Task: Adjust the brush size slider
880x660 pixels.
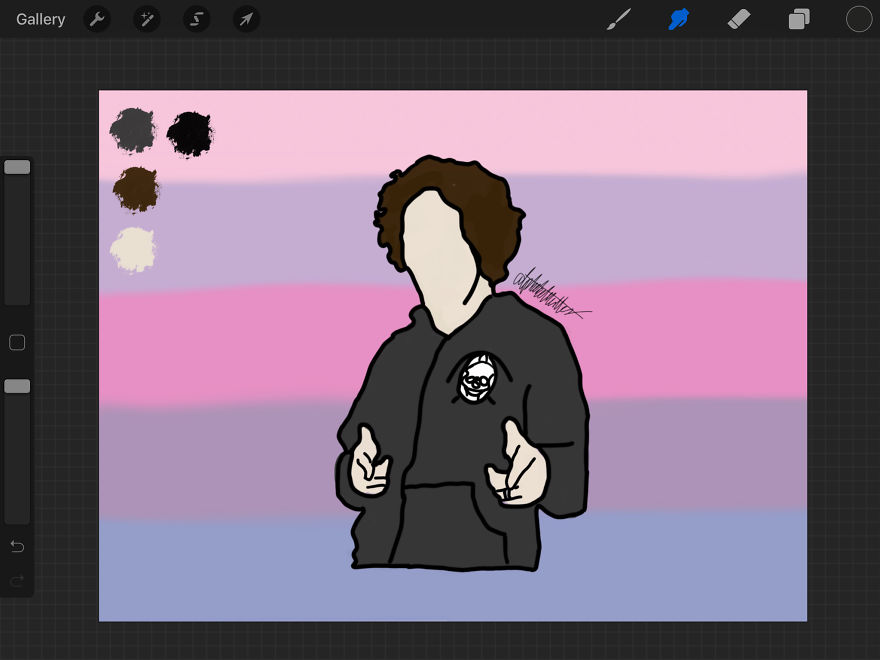Action: (x=17, y=166)
